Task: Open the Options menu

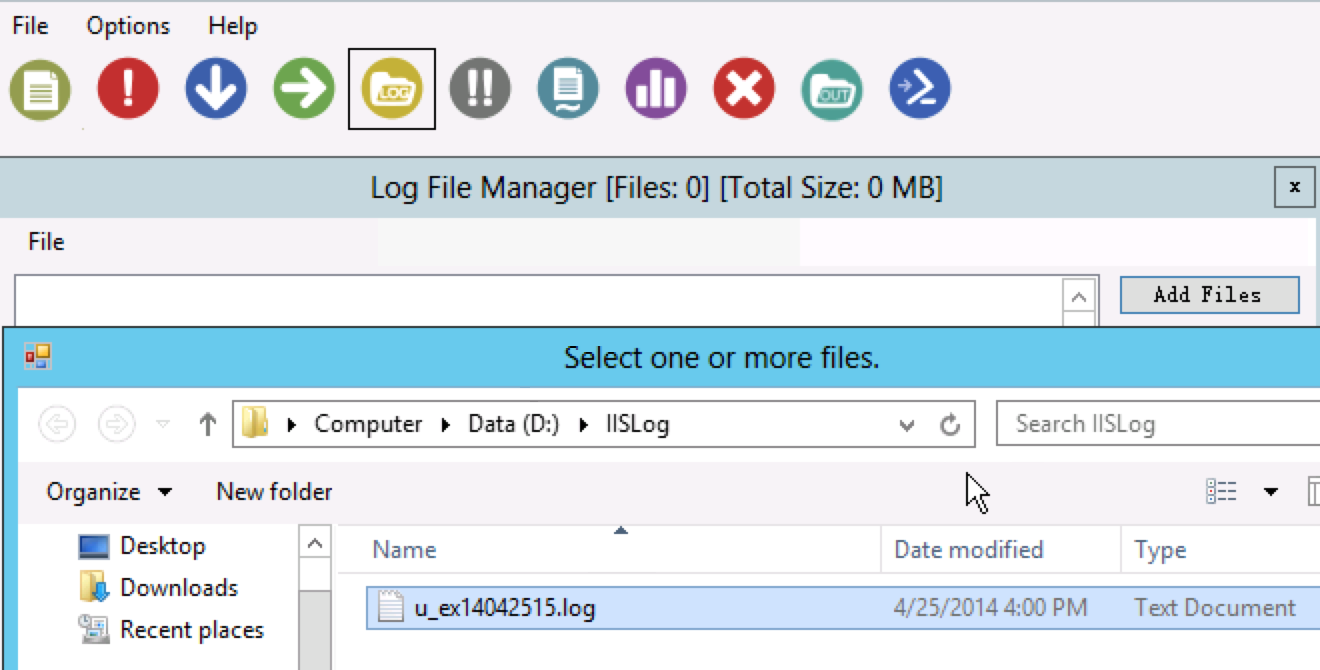Action: coord(128,26)
